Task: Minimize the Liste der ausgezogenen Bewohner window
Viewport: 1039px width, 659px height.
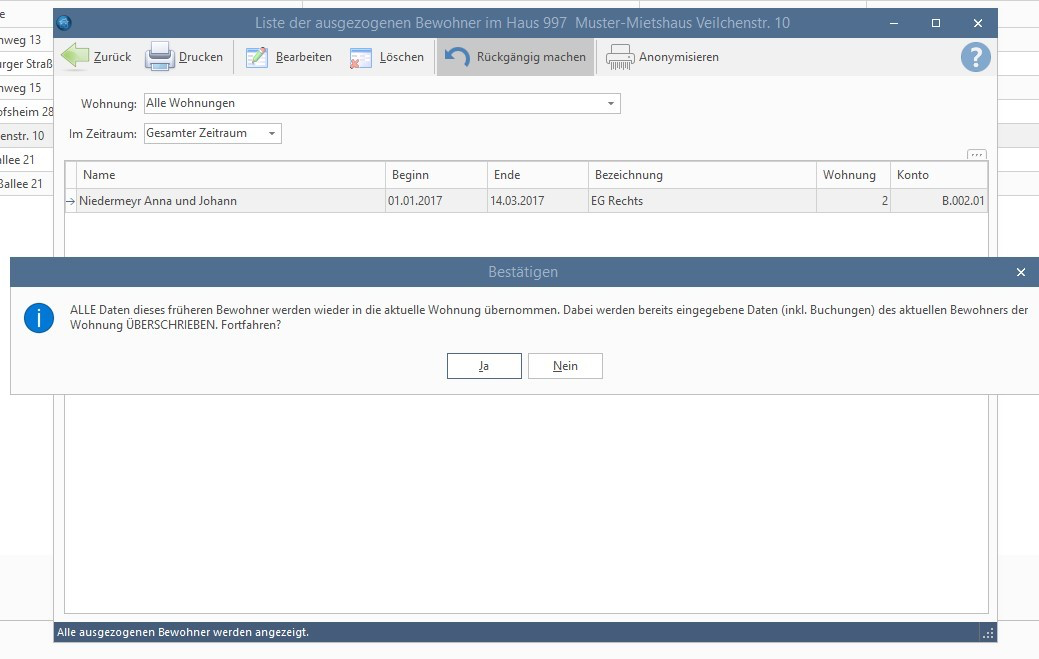Action: [894, 23]
